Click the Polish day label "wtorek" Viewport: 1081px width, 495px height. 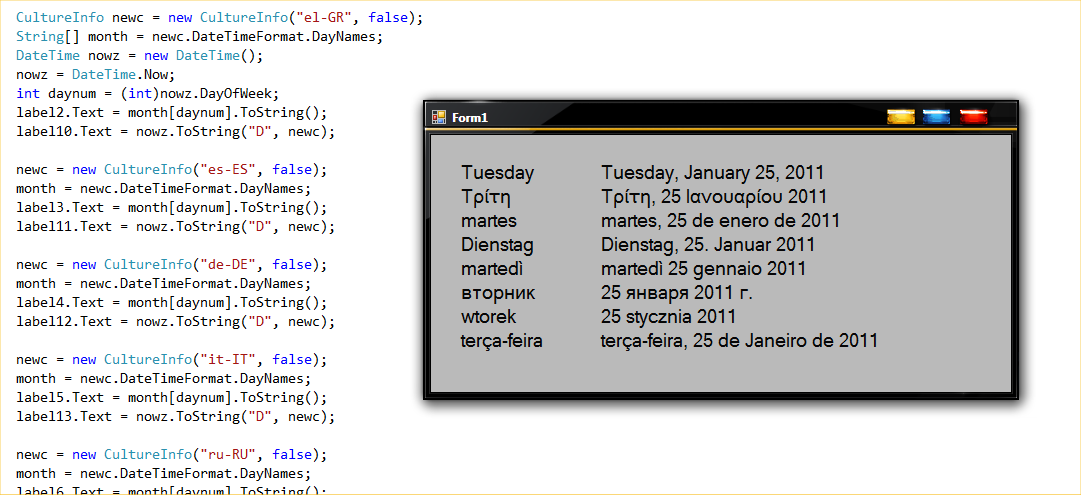point(489,317)
